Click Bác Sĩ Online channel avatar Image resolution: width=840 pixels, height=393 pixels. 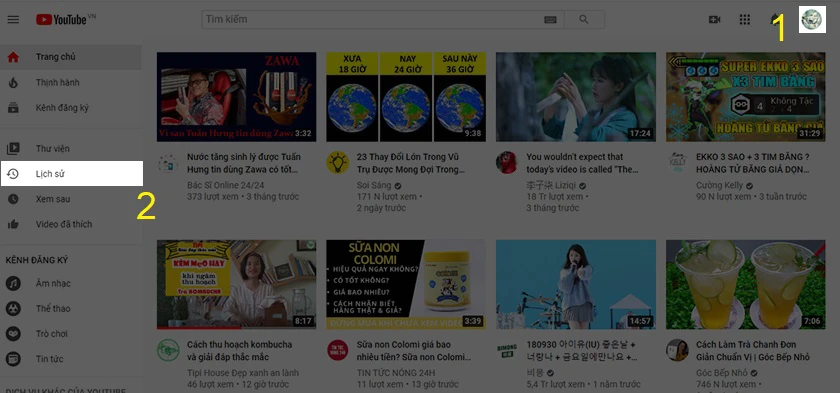[x=168, y=163]
